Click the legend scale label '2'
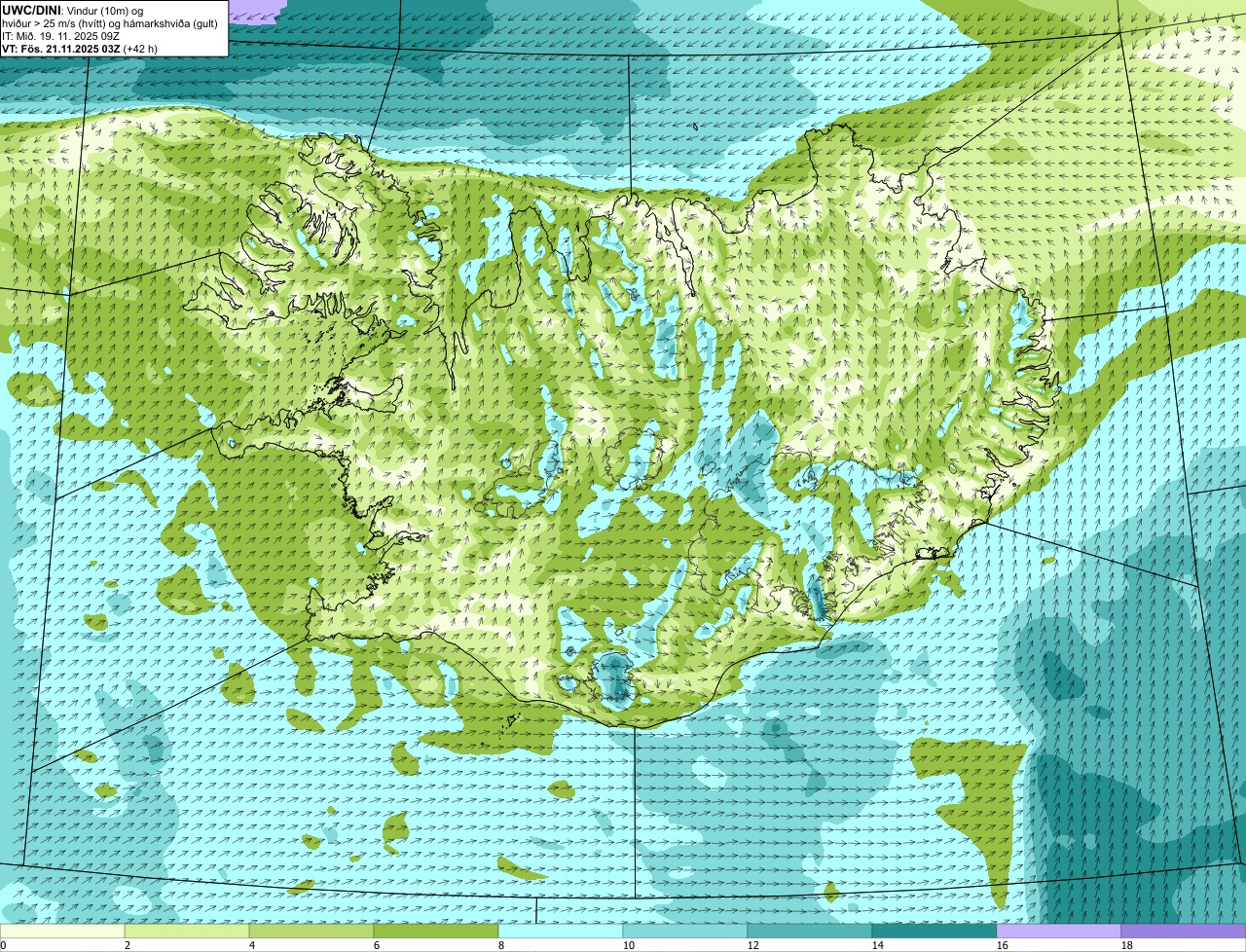The image size is (1246, 952). [128, 945]
